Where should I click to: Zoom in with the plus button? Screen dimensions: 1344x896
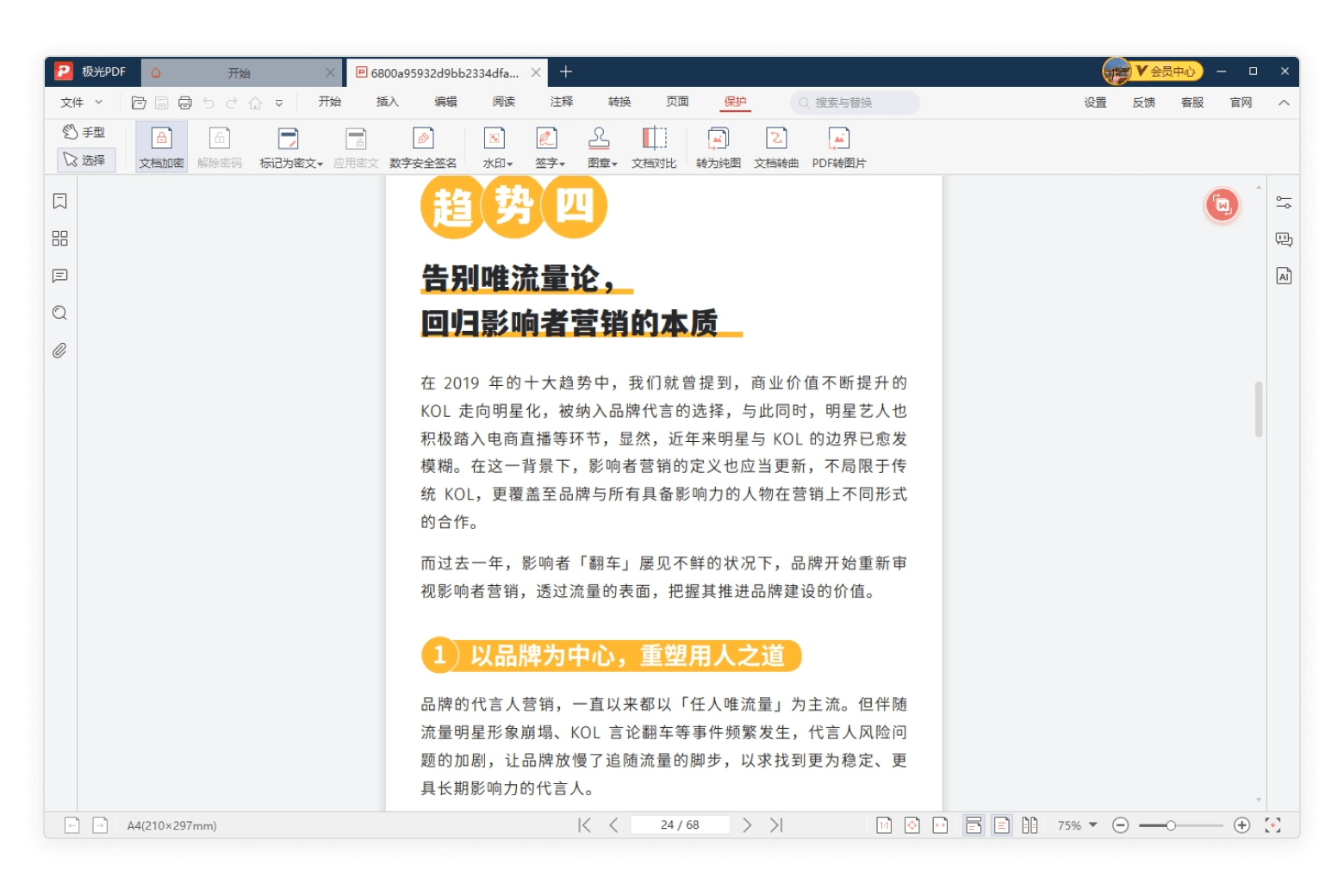click(1241, 825)
